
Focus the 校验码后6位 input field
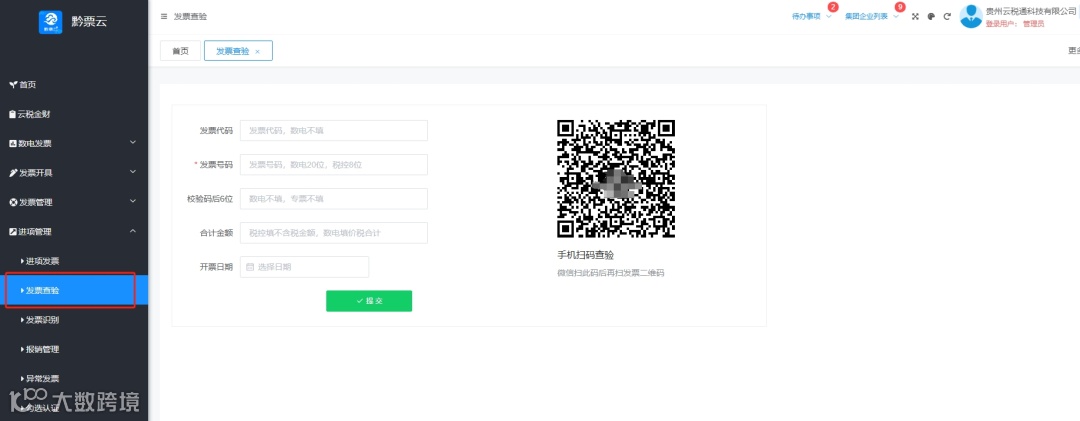pyautogui.click(x=334, y=198)
